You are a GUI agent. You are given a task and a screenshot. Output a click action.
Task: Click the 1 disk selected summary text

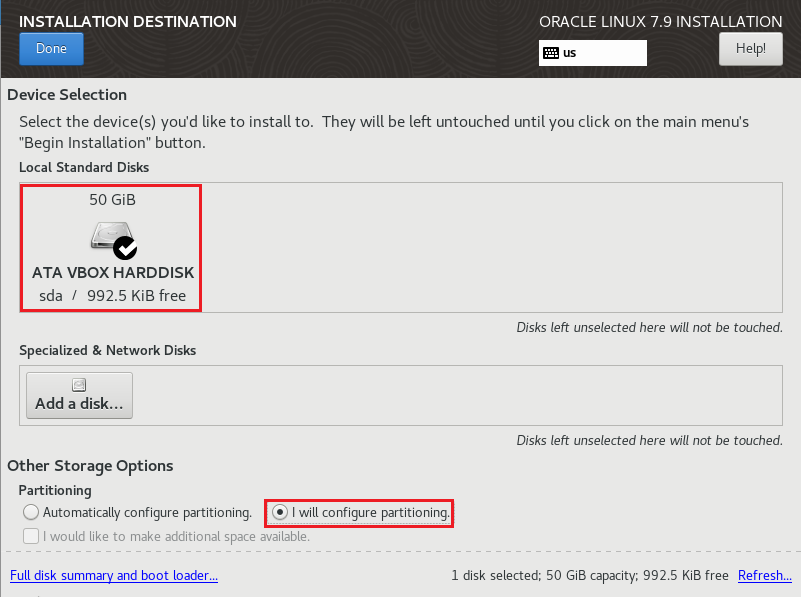(590, 576)
